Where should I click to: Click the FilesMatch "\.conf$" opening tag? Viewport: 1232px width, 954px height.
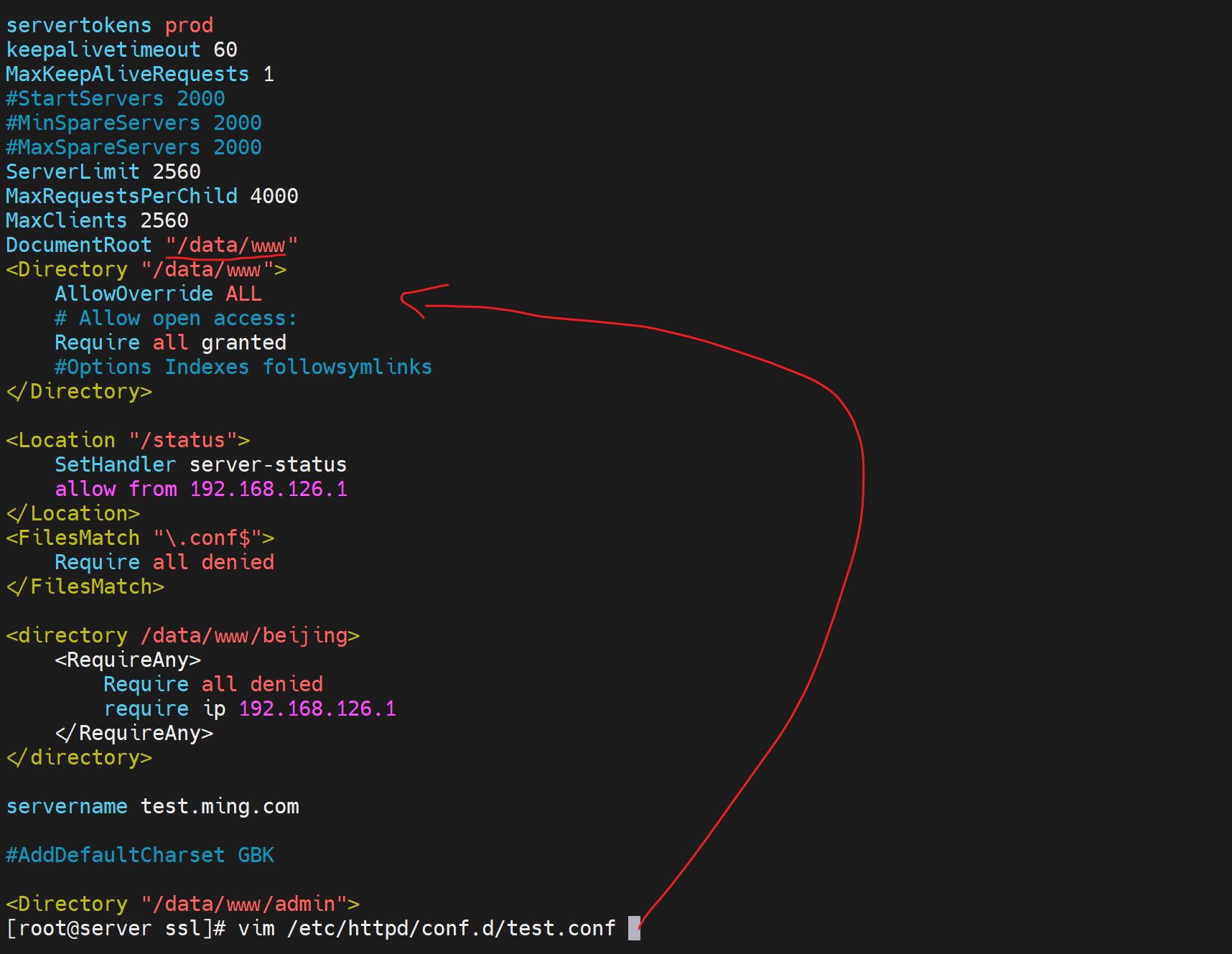click(139, 538)
